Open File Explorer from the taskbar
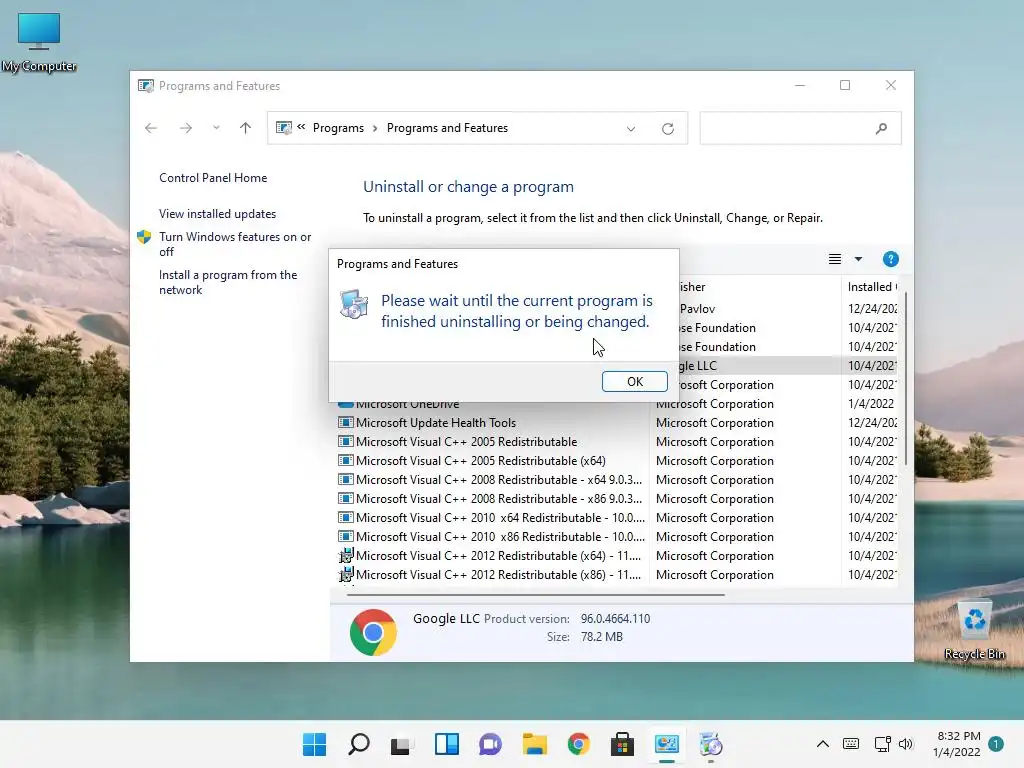Image resolution: width=1024 pixels, height=768 pixels. (x=534, y=744)
